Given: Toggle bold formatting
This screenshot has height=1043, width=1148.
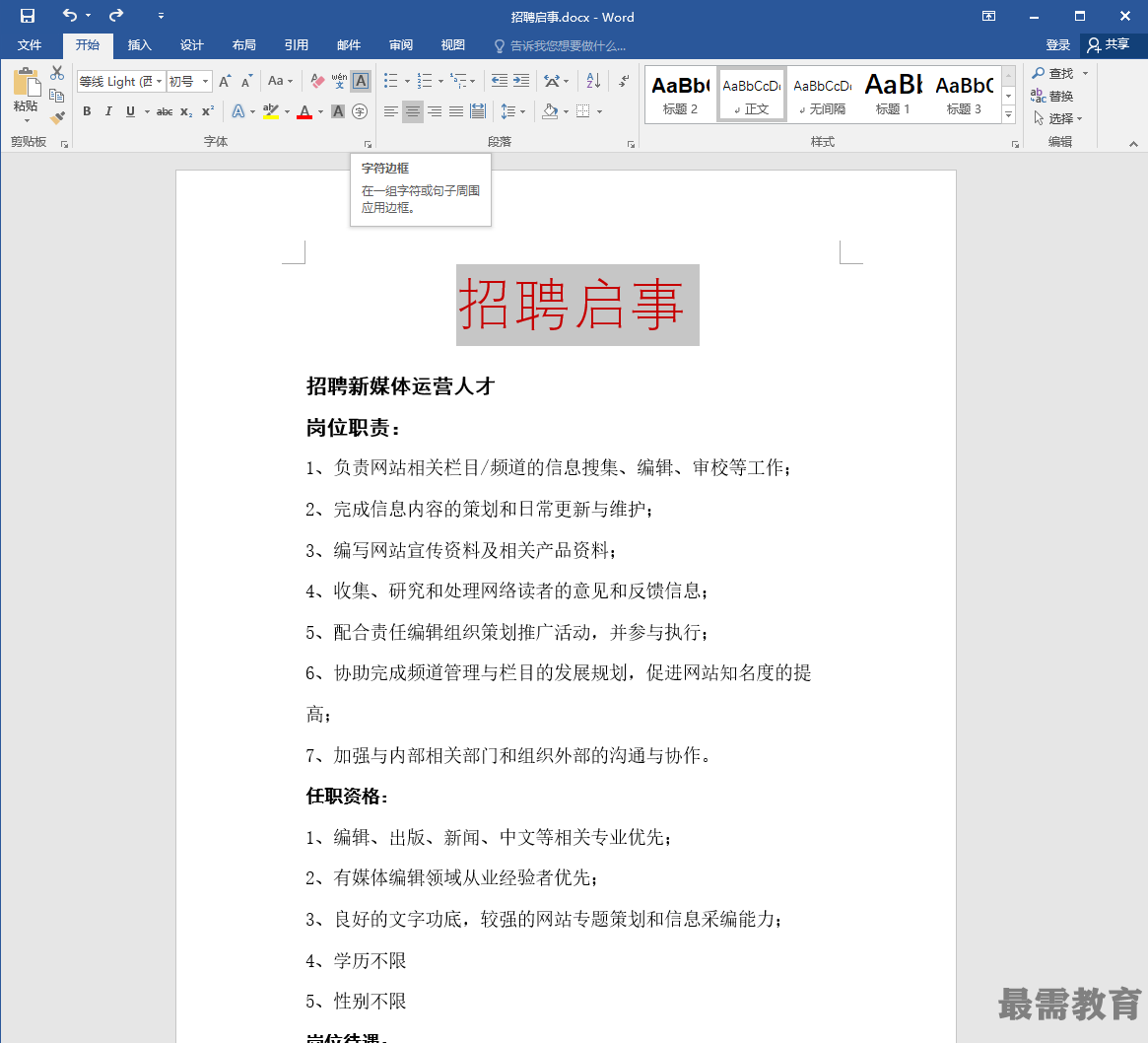Looking at the screenshot, I should click(x=87, y=111).
